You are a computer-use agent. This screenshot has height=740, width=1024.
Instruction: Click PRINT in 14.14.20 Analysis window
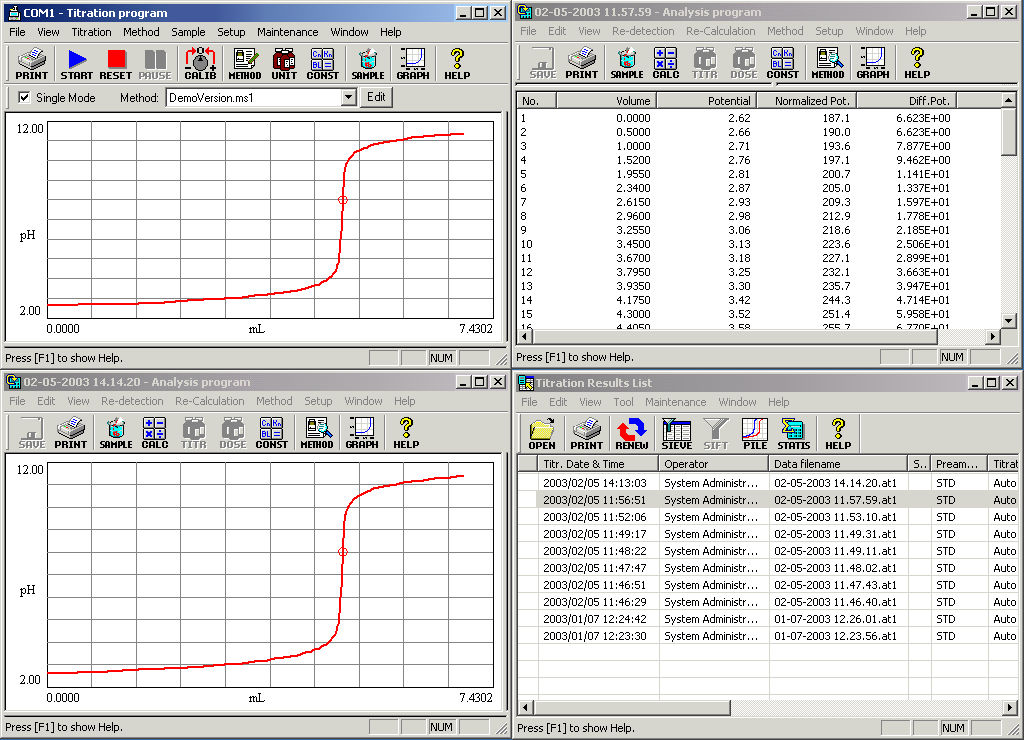(x=71, y=433)
